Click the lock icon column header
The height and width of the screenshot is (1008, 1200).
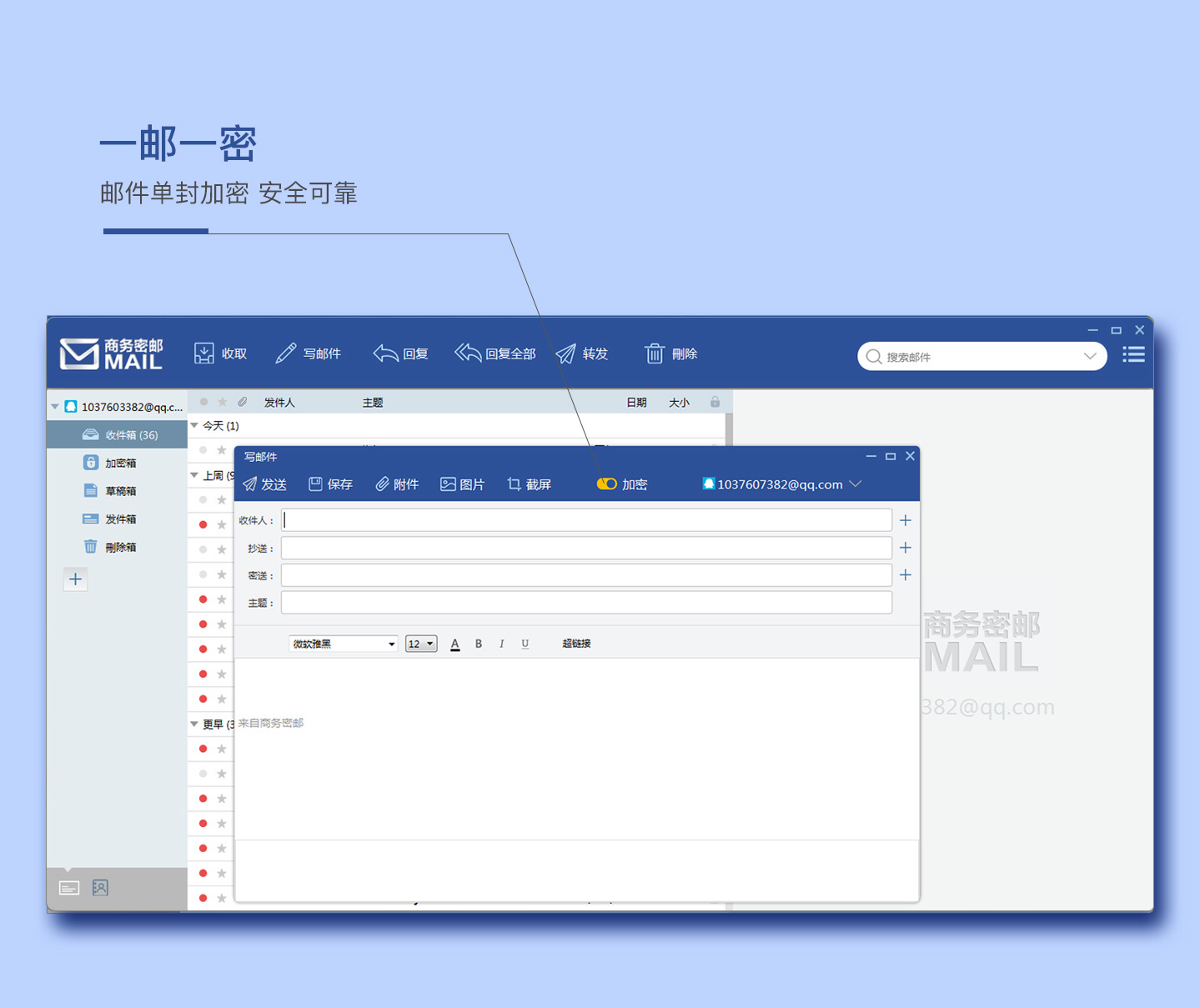pyautogui.click(x=715, y=402)
